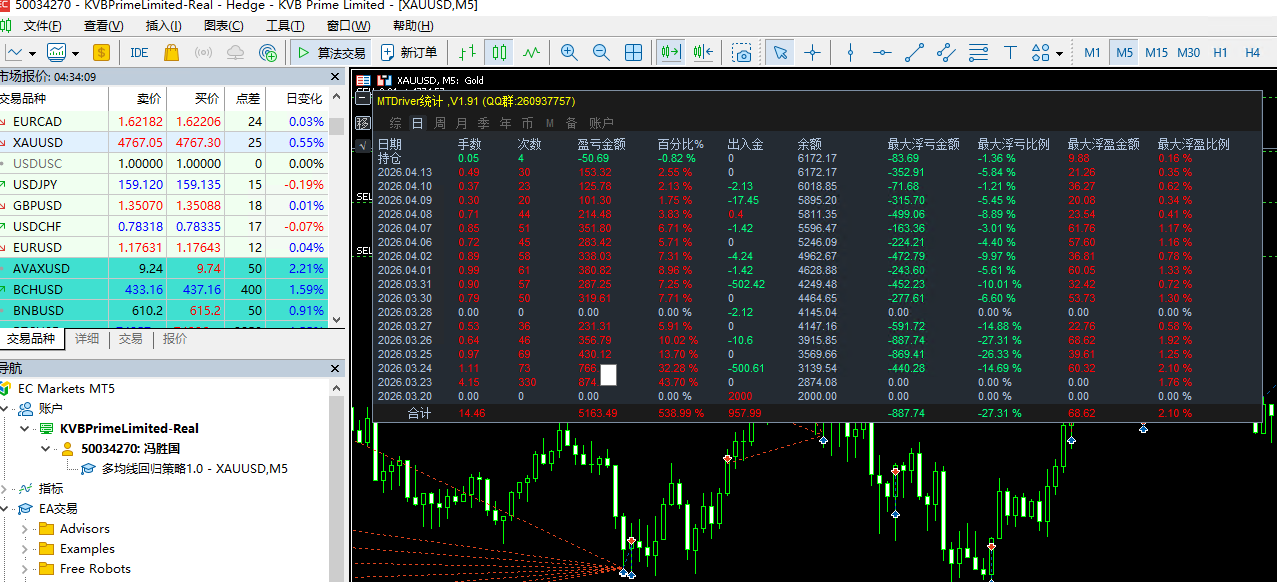Screen dimensions: 1277x582
Task: Toggle chart shift
Action: pyautogui.click(x=703, y=52)
